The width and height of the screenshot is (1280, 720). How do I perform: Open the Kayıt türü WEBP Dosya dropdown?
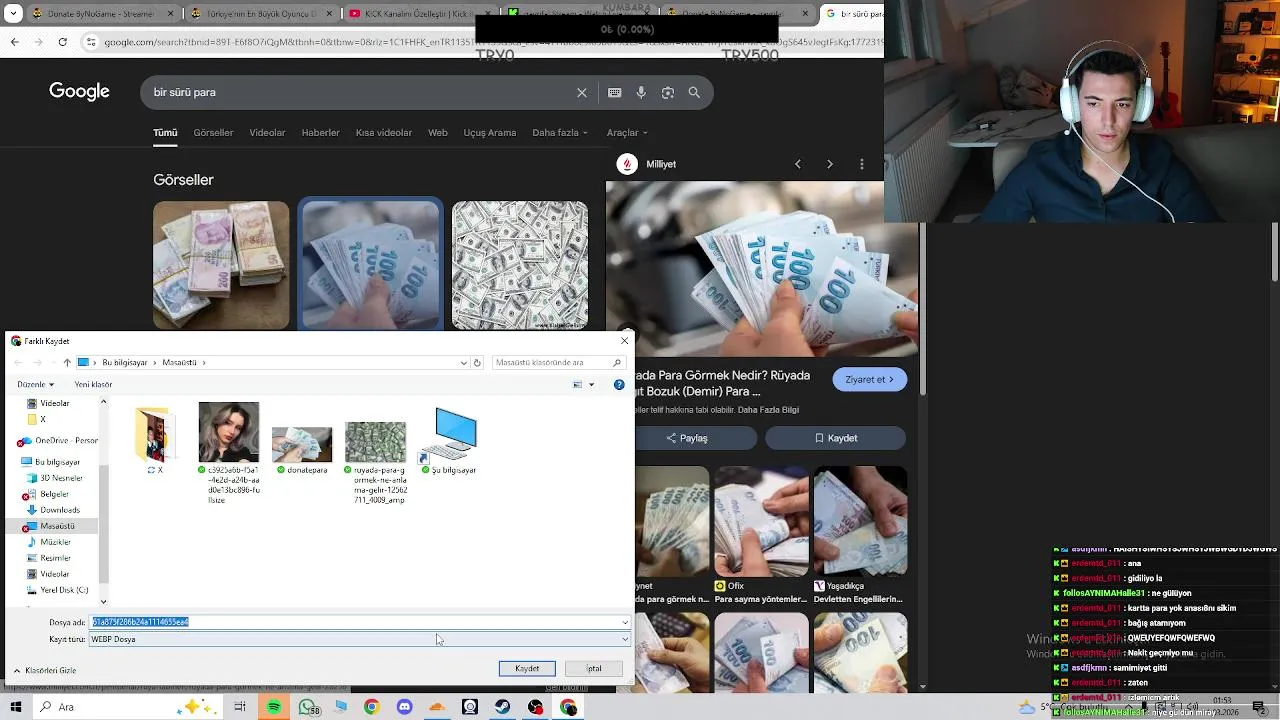pyautogui.click(x=360, y=639)
